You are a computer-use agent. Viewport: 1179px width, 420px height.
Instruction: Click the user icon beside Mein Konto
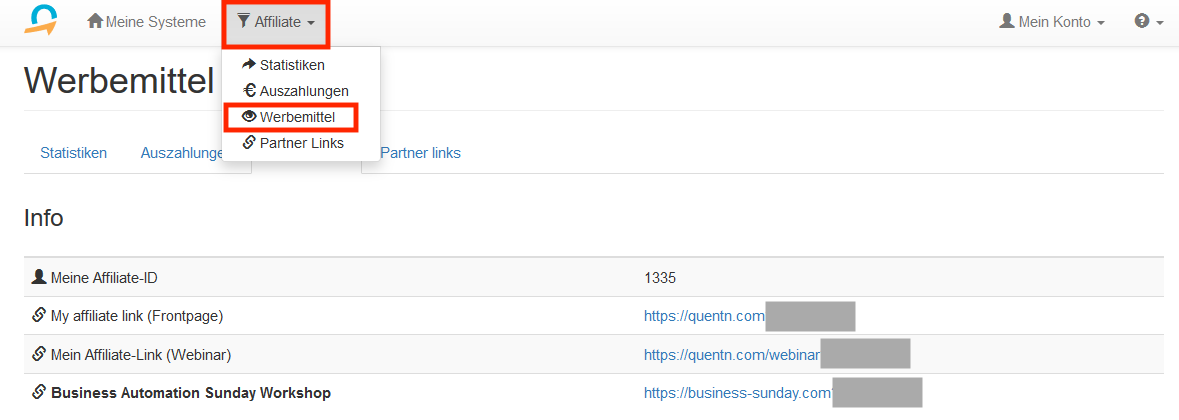(1007, 21)
